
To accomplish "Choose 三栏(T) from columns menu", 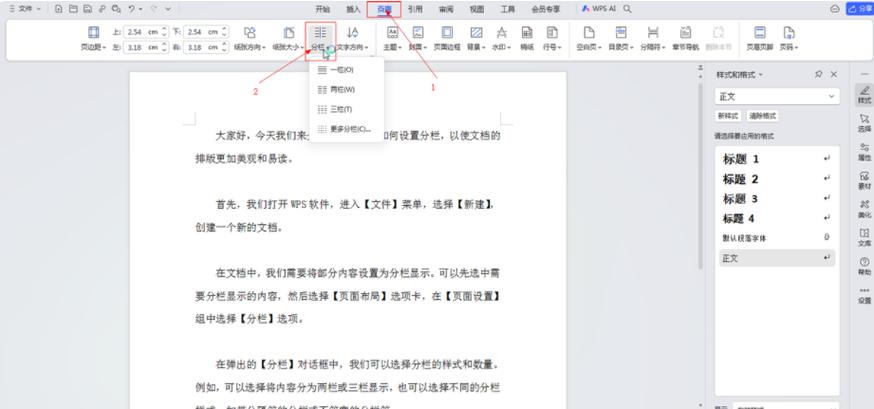I will tap(346, 109).
